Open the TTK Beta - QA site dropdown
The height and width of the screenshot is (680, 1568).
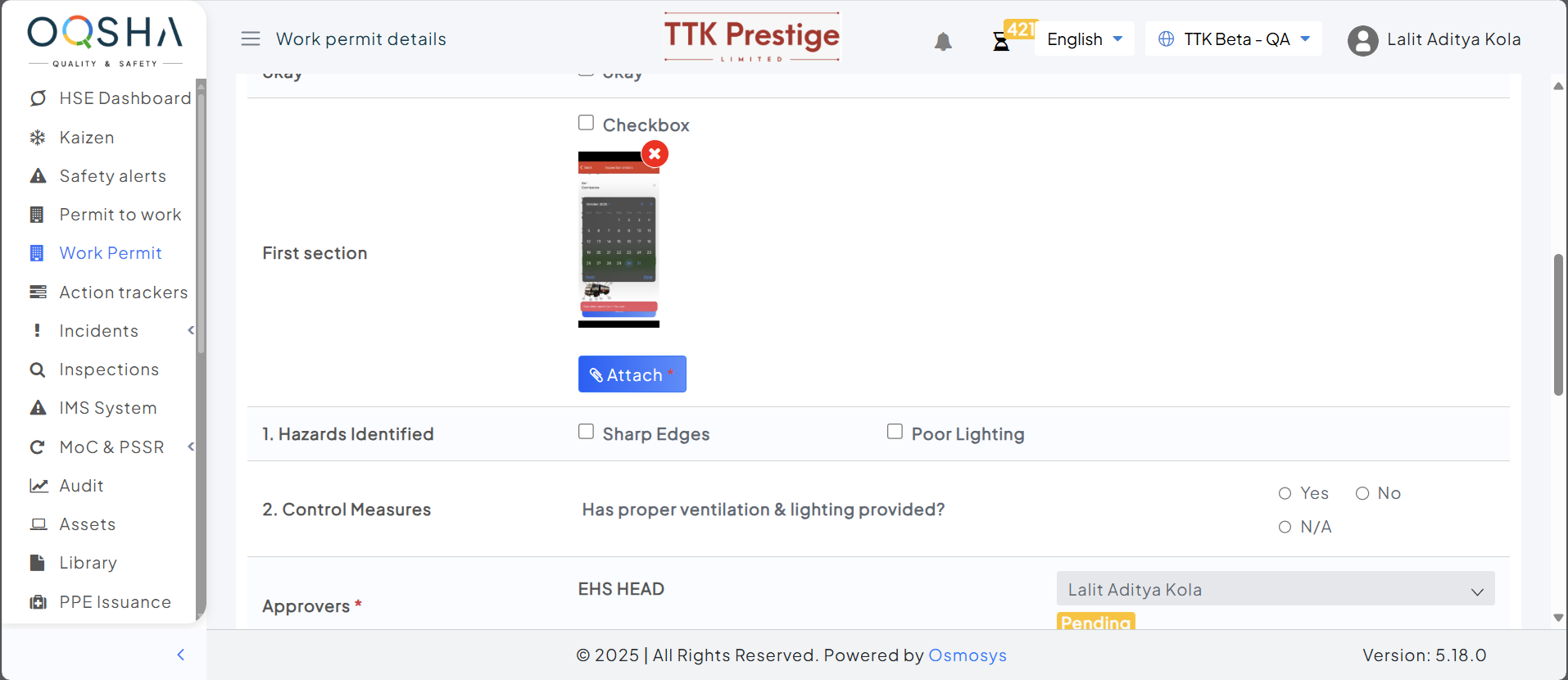tap(1234, 39)
